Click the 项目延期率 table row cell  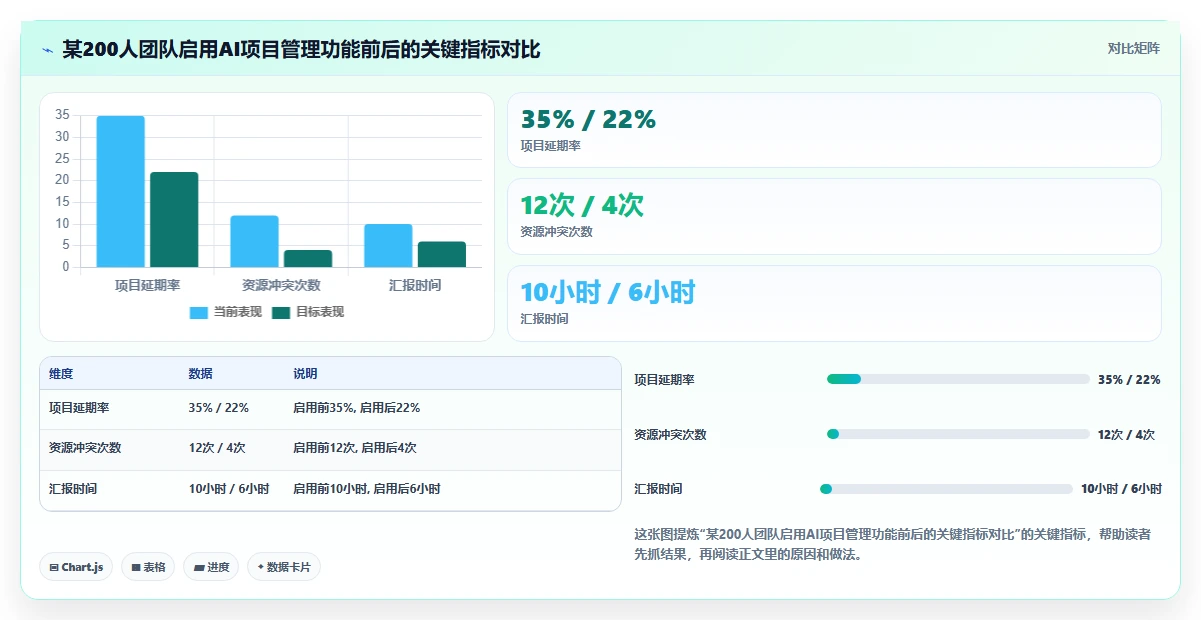[x=79, y=408]
